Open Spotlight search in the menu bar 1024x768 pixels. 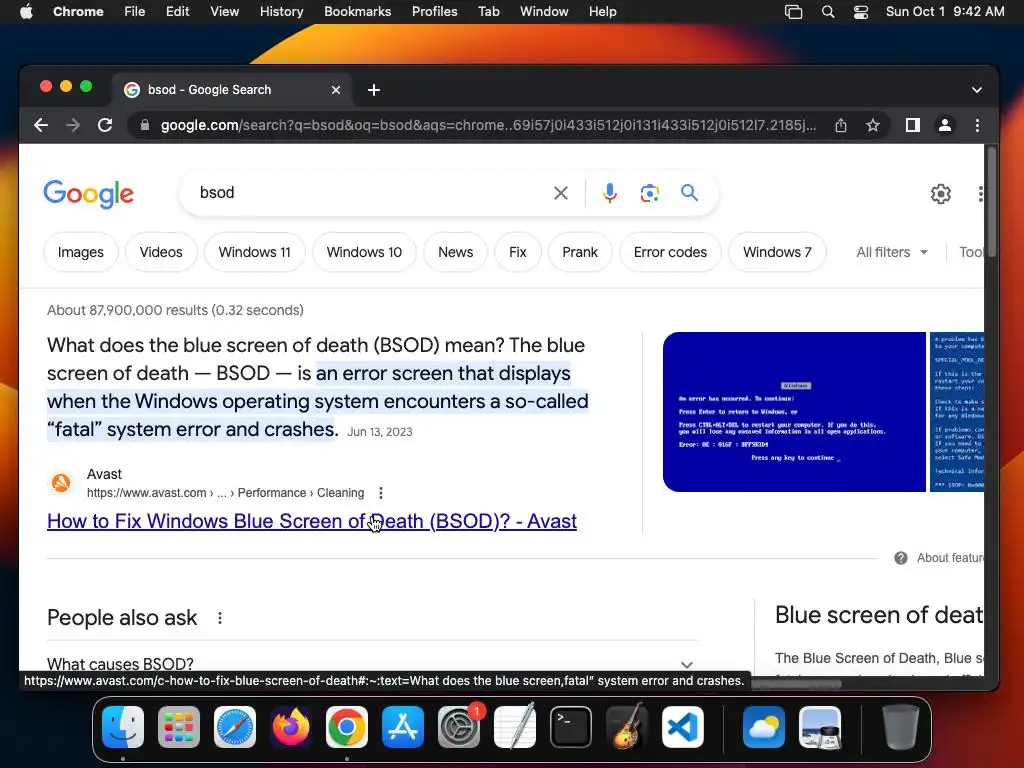click(828, 12)
